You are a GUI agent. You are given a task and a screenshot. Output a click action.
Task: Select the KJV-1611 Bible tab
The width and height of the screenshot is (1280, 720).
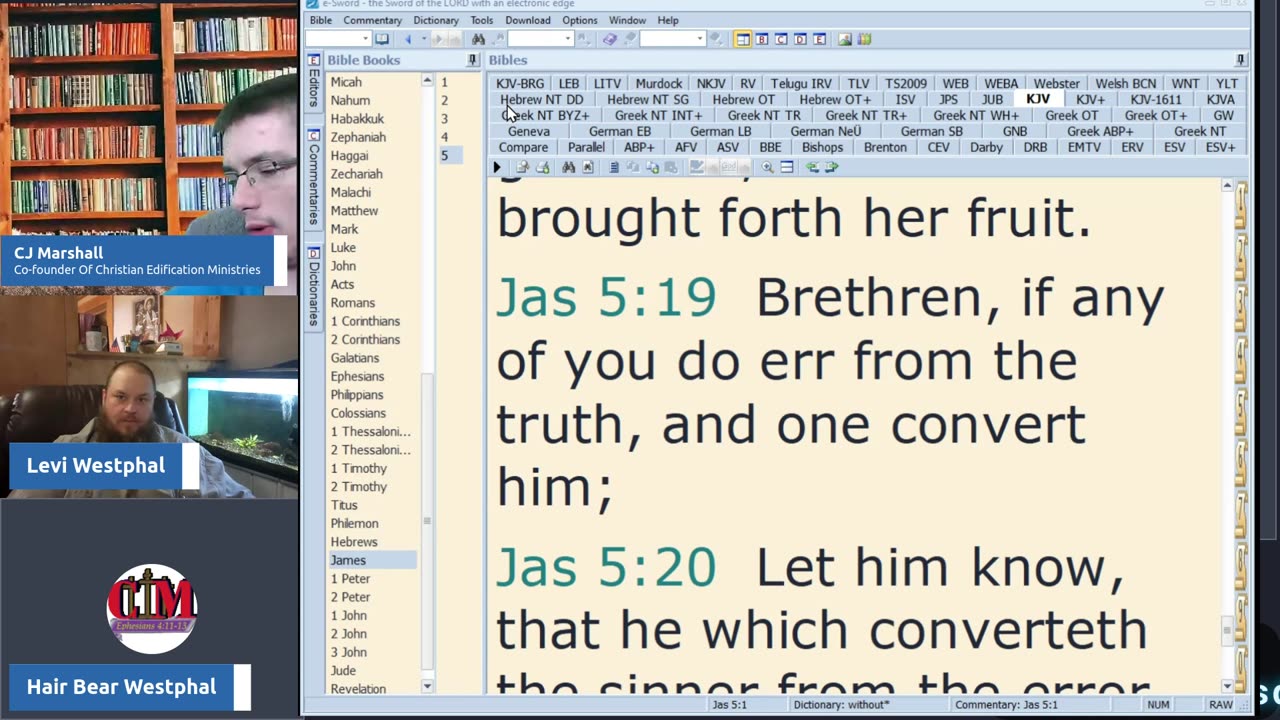[1156, 99]
